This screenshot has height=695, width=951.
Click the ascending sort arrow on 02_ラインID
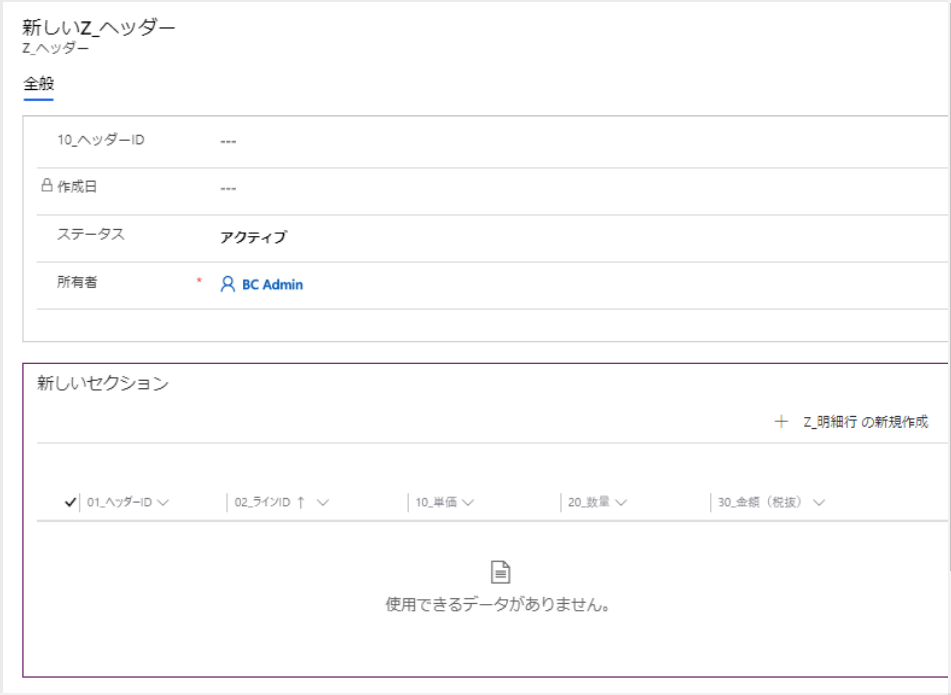[x=300, y=502]
